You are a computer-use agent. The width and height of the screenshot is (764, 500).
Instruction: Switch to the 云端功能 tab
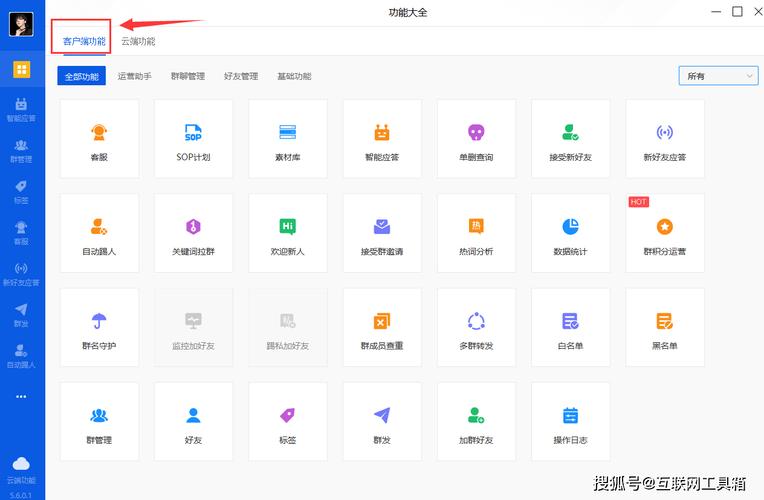[138, 41]
